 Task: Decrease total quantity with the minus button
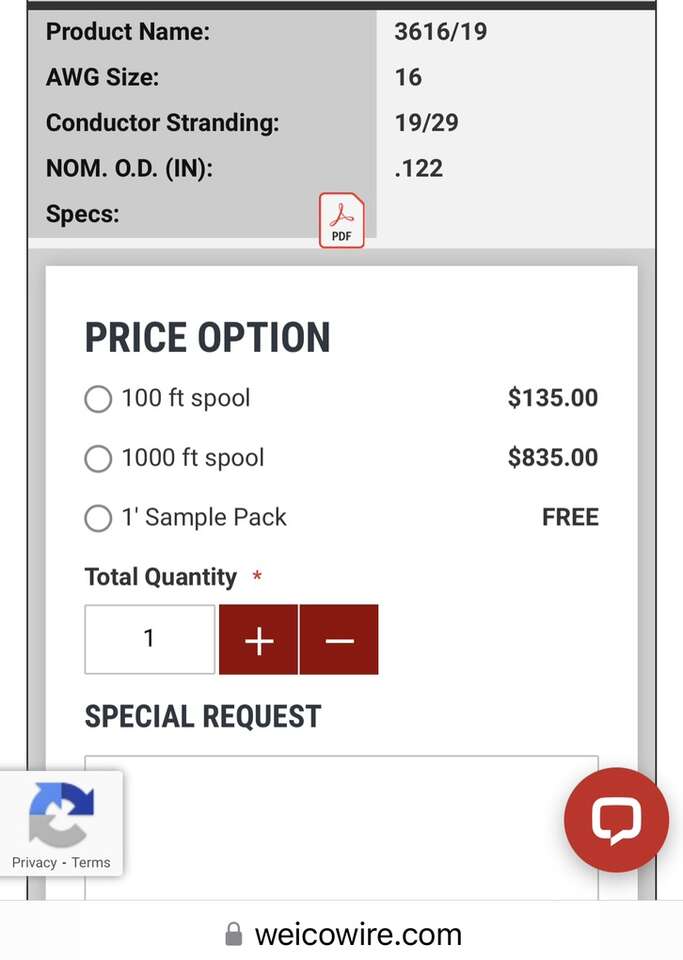pos(339,640)
